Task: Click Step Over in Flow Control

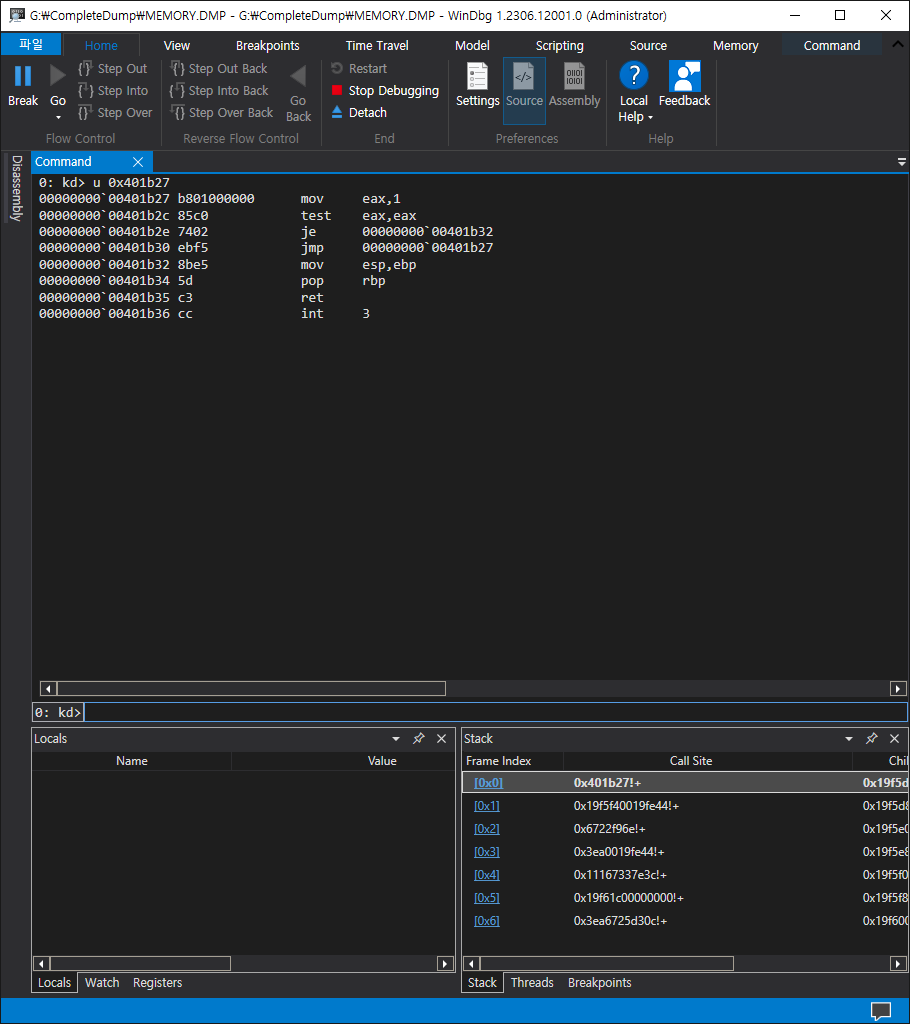Action: point(115,112)
